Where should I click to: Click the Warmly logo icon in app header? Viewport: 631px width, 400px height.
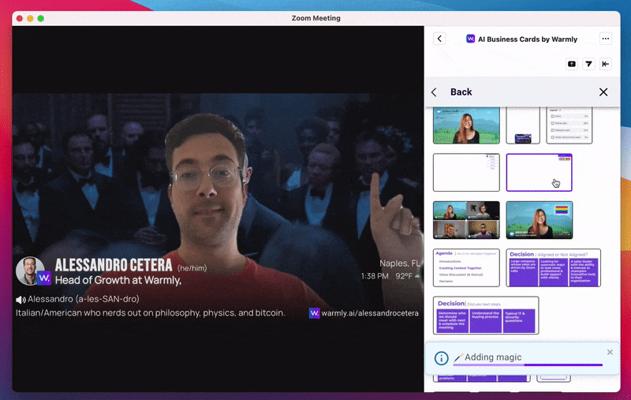470,39
